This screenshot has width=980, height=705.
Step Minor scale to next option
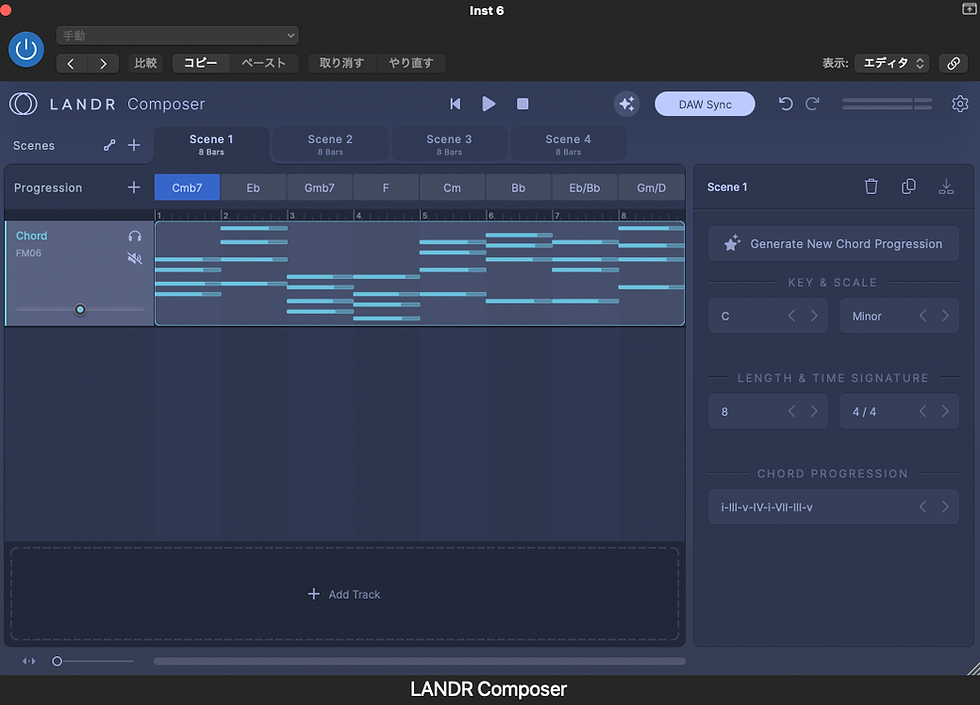tap(945, 316)
